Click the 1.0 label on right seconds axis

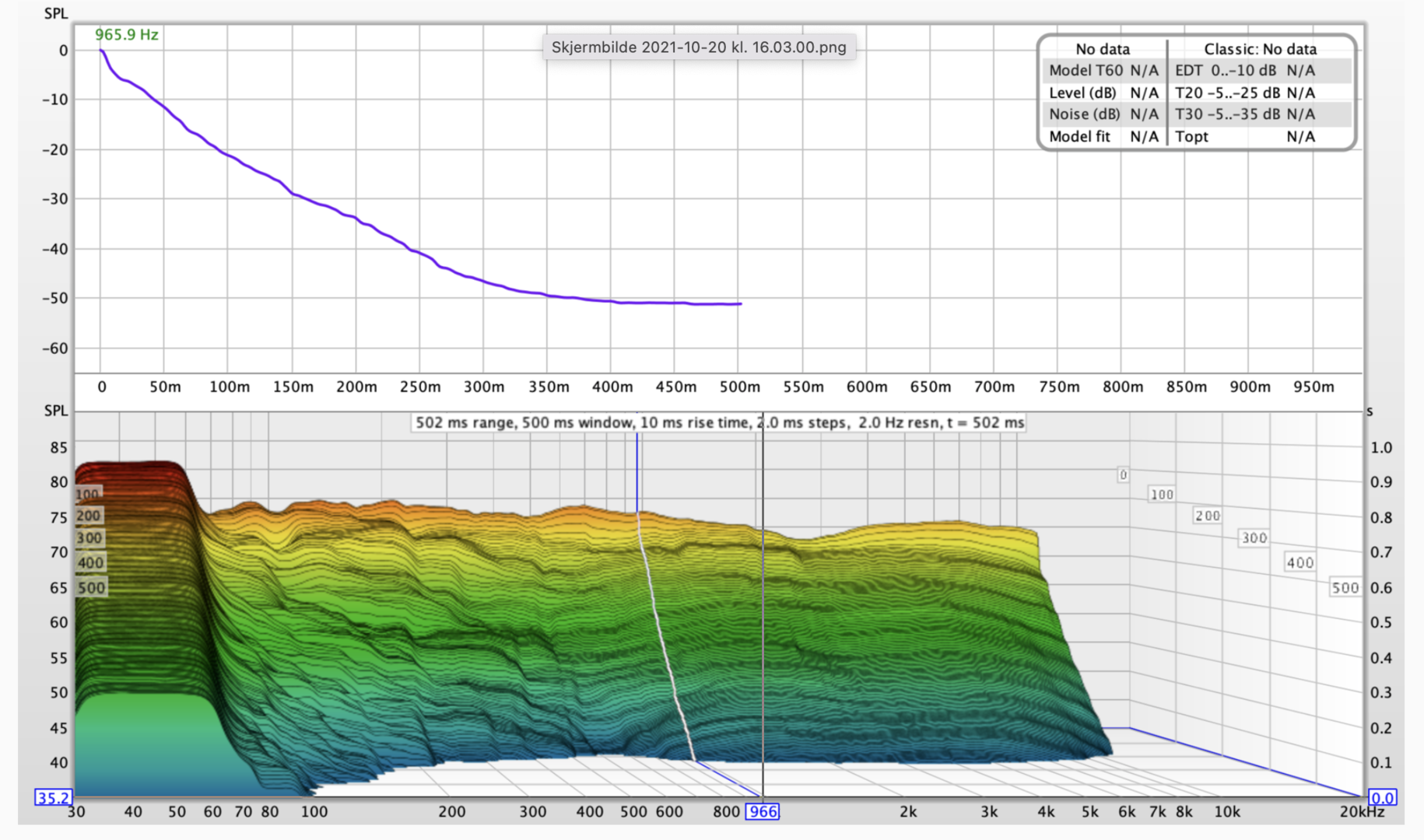1381,447
